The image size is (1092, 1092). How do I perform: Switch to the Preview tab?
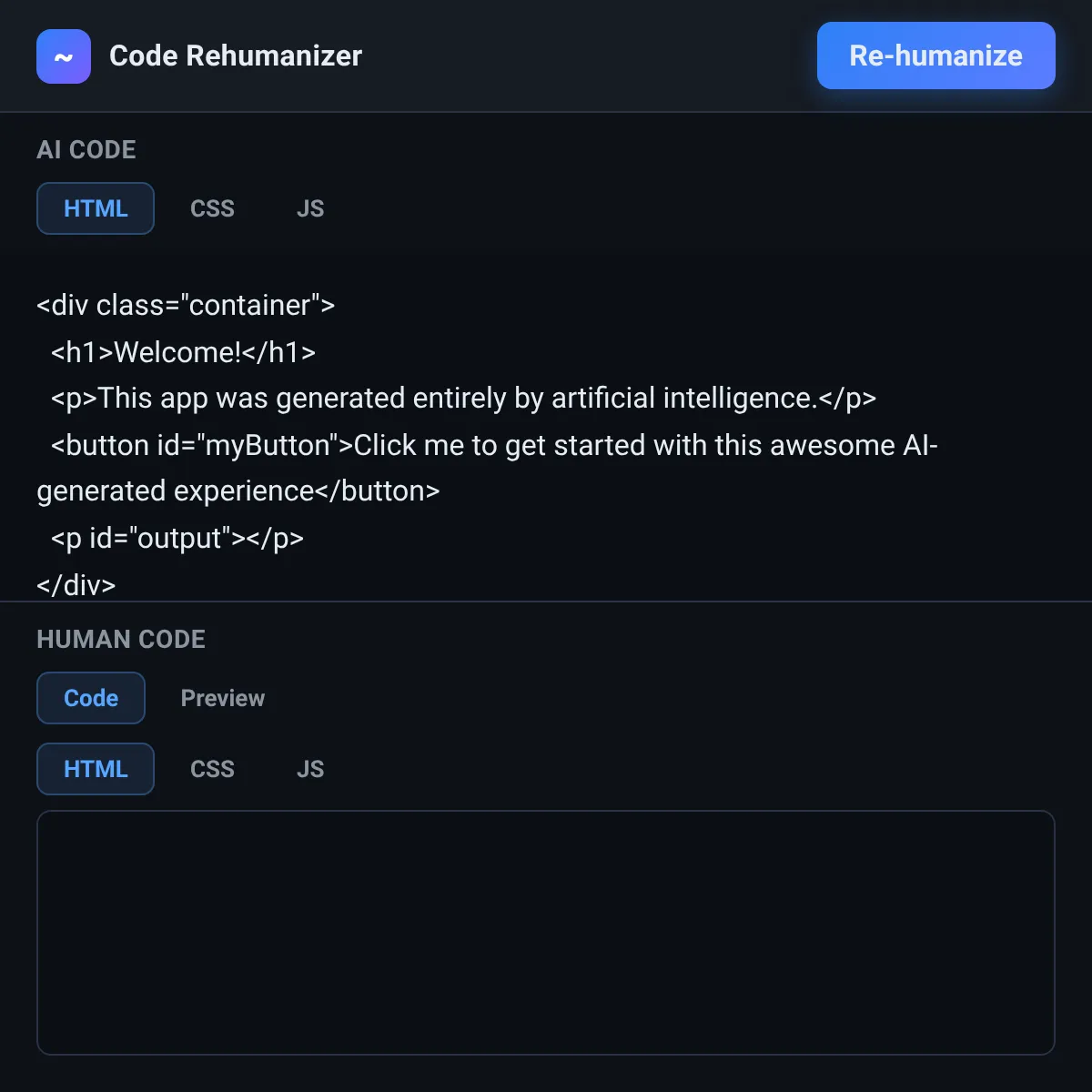click(223, 698)
